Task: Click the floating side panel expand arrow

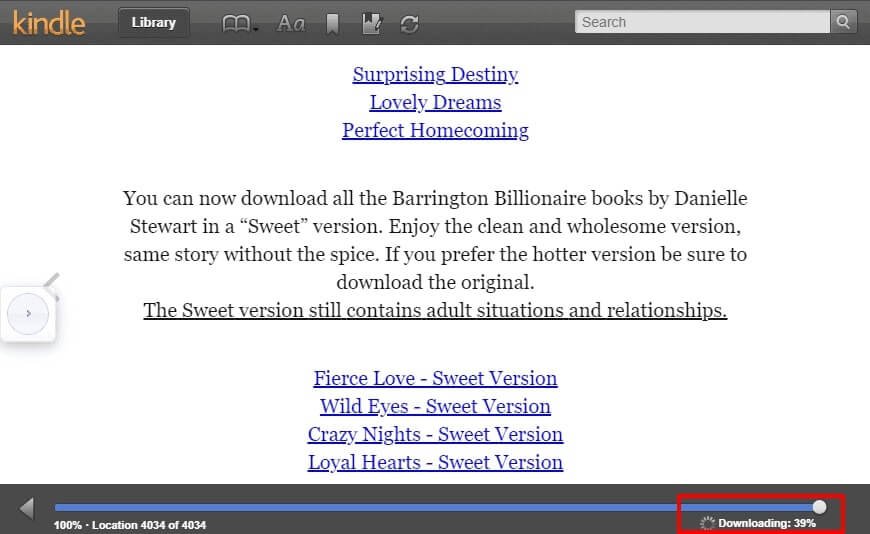Action: click(28, 314)
